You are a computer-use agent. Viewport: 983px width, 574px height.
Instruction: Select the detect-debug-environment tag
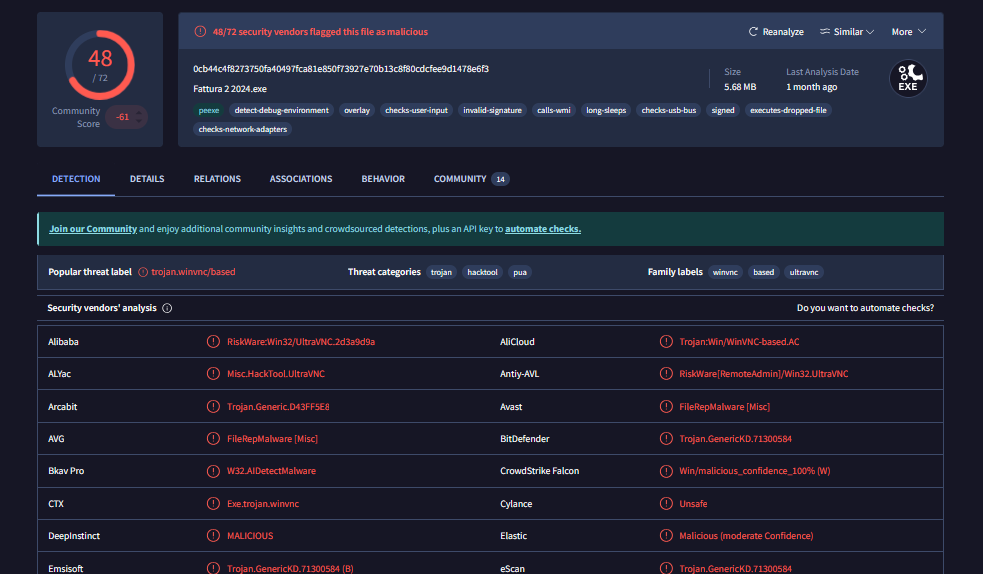pos(281,110)
